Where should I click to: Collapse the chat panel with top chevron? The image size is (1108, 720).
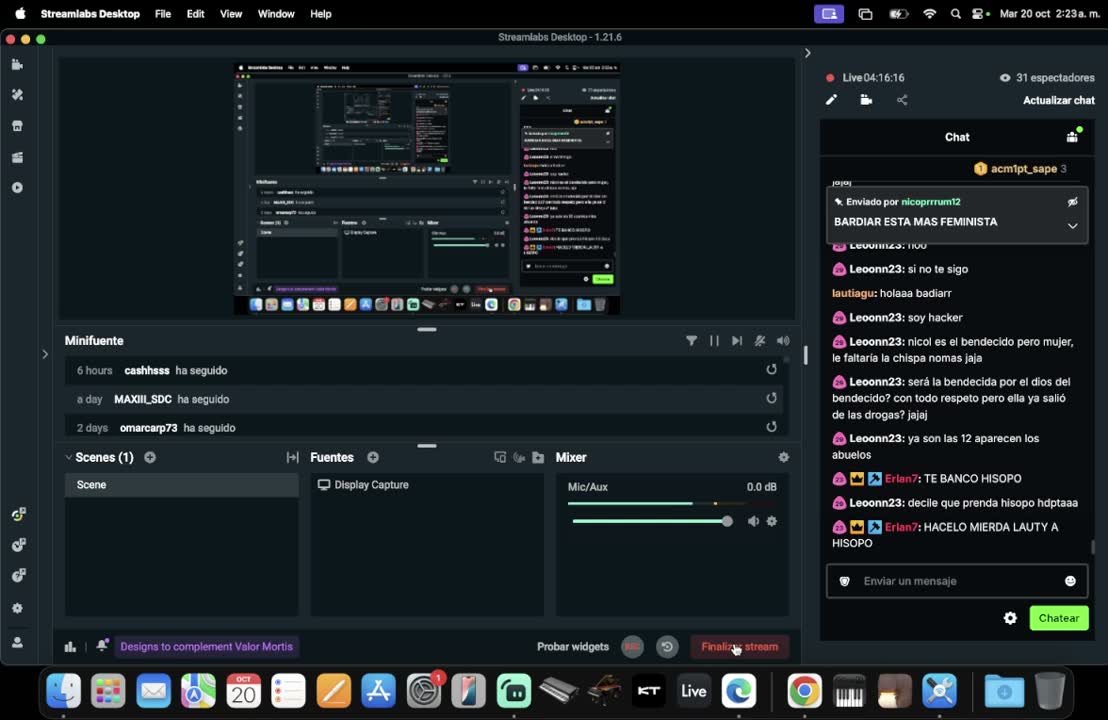(x=808, y=53)
